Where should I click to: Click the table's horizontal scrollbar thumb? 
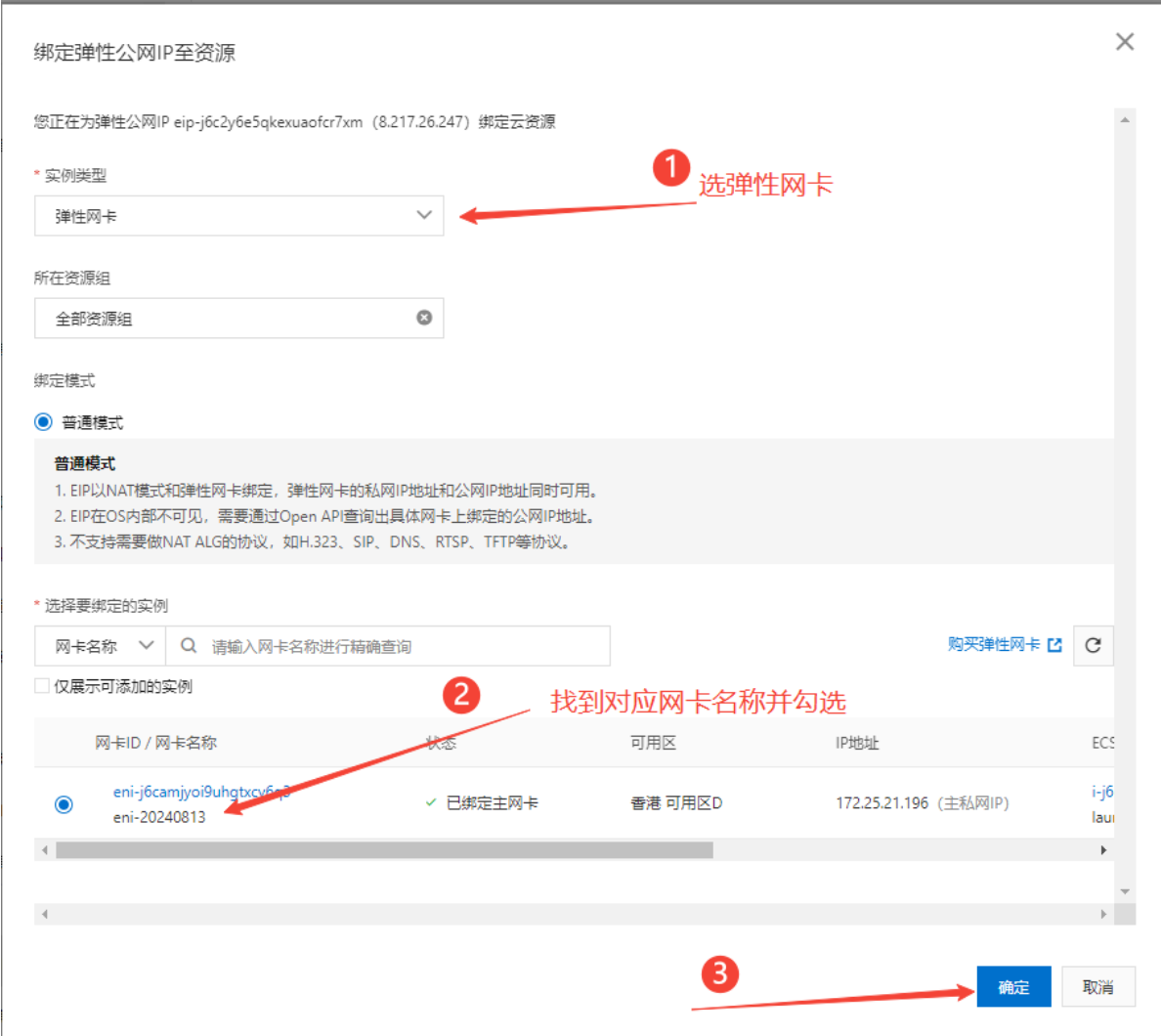(384, 850)
